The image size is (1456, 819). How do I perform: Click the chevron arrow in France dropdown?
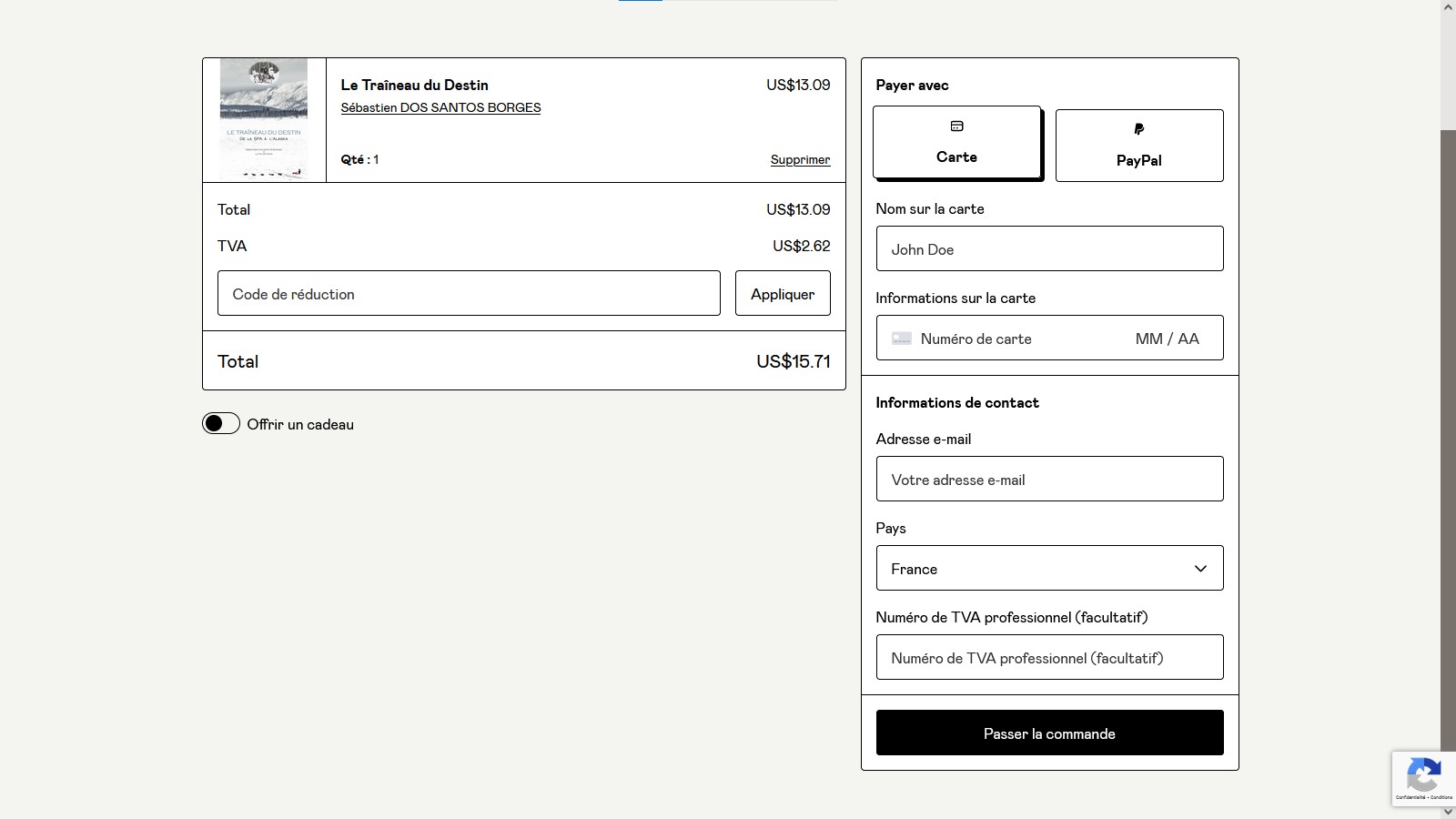tap(1200, 569)
